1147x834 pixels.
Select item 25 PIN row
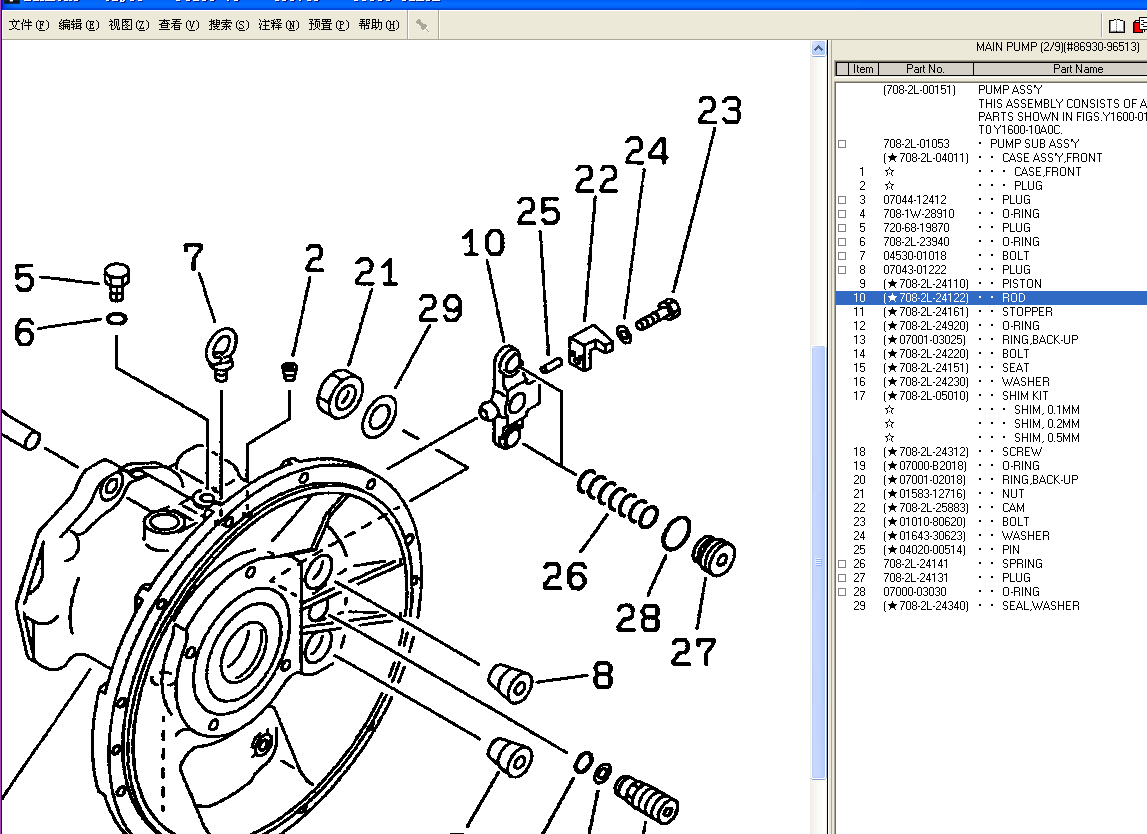pos(991,550)
